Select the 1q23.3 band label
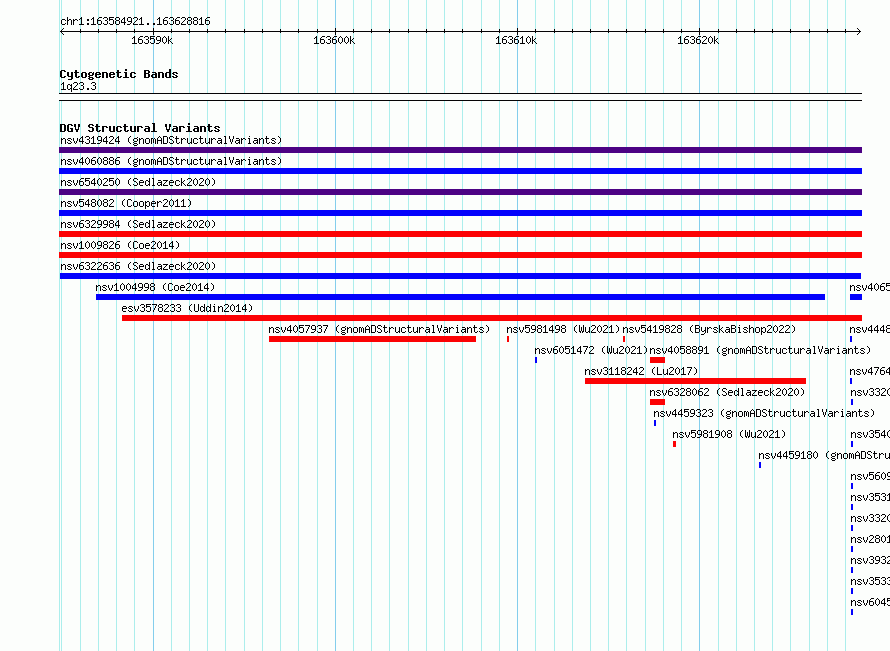 tap(78, 86)
